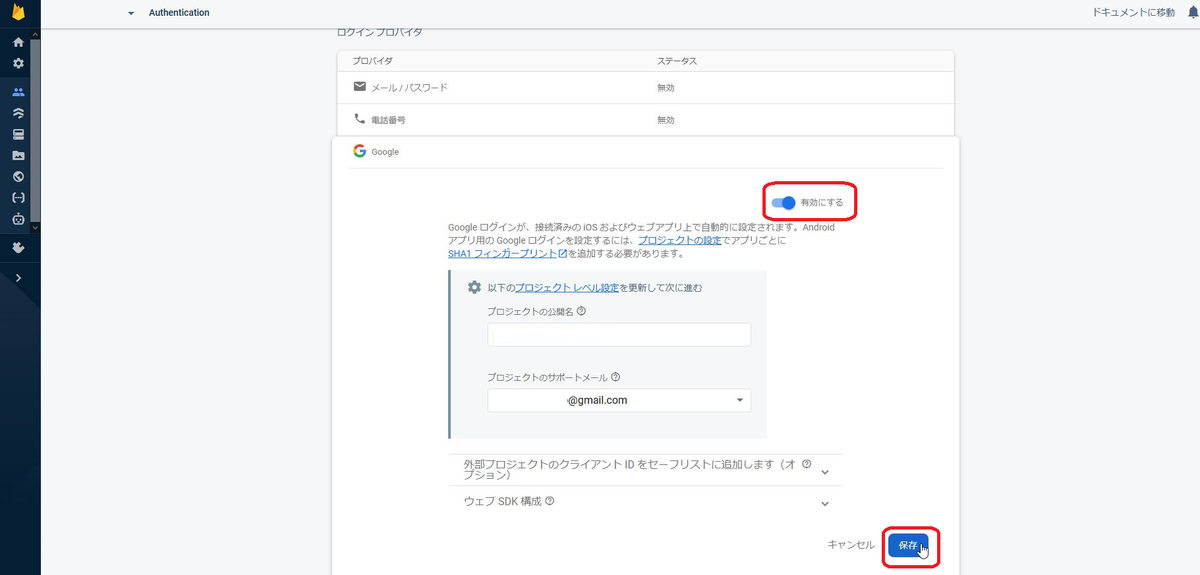
Task: Click status 無効 in メール / パスワード row
Action: point(666,88)
